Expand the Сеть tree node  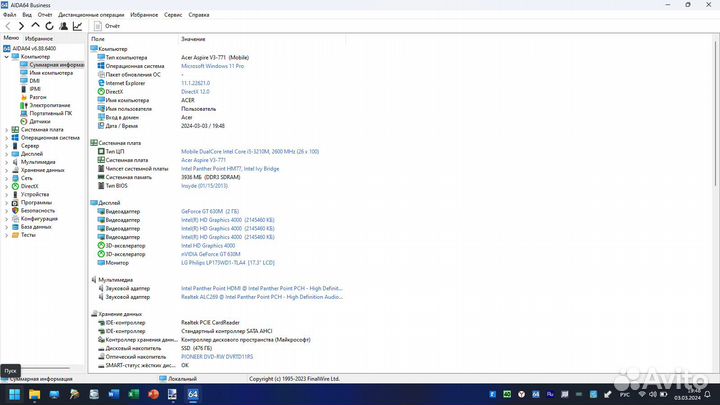click(6, 178)
